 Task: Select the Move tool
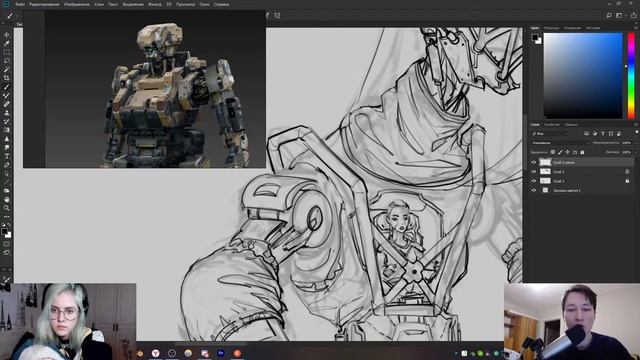point(7,35)
